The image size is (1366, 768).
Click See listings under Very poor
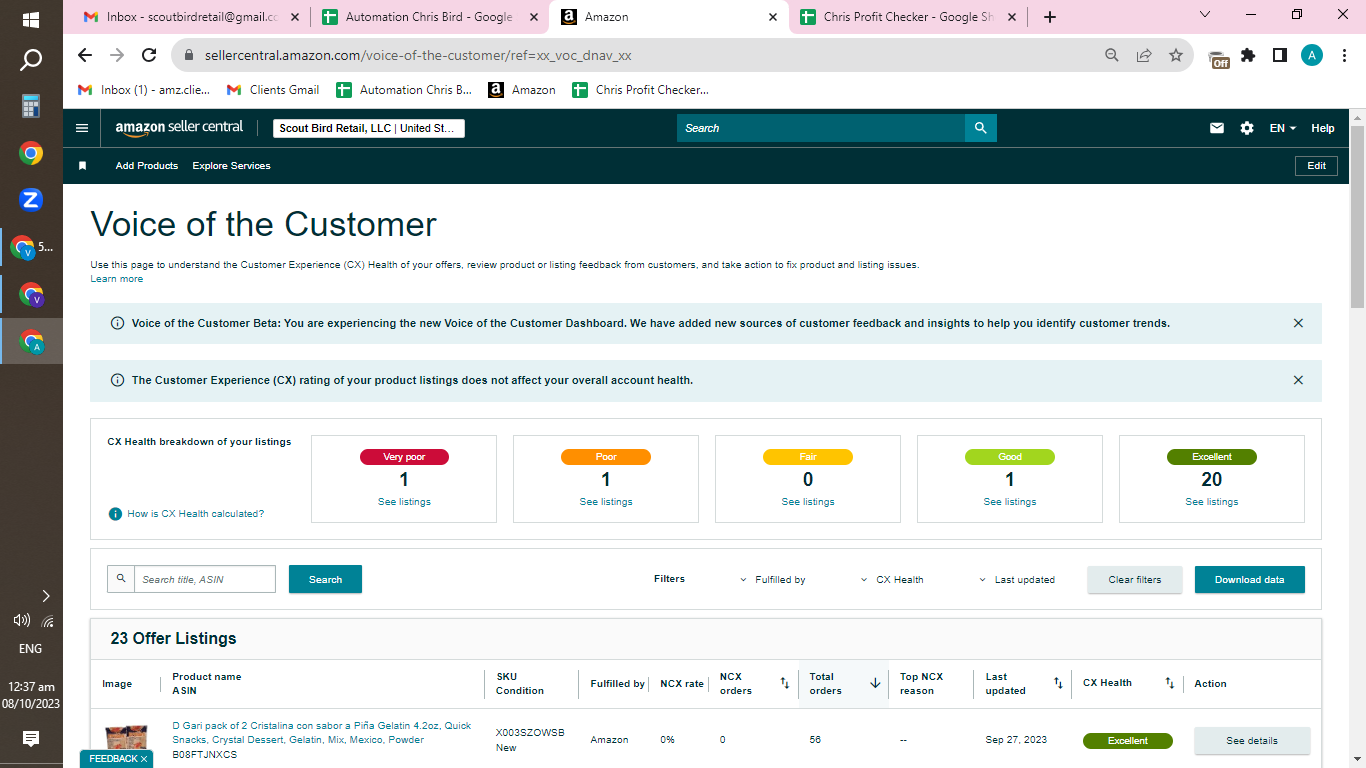[x=404, y=502]
